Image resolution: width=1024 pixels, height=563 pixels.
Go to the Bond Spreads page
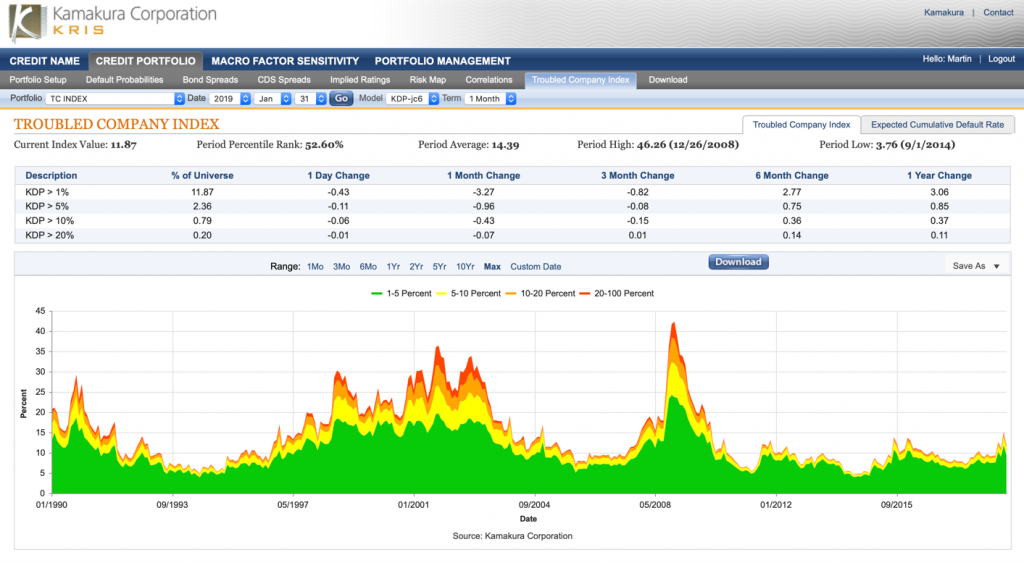(x=210, y=80)
